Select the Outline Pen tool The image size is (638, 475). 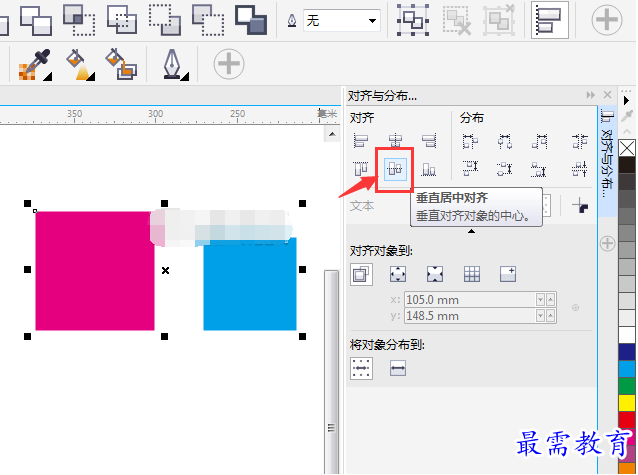172,64
